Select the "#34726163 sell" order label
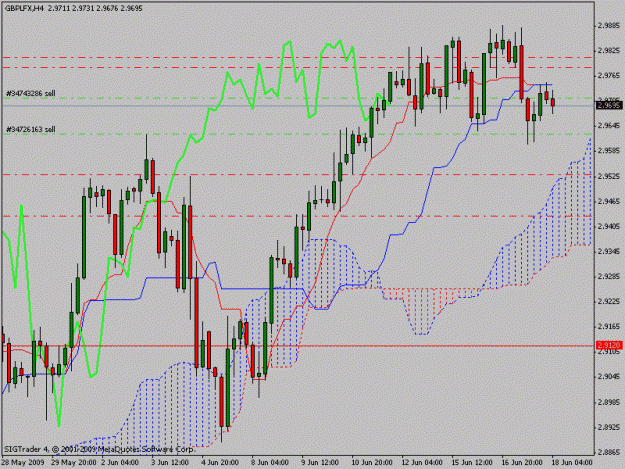This screenshot has height=469, width=625. (x=31, y=130)
